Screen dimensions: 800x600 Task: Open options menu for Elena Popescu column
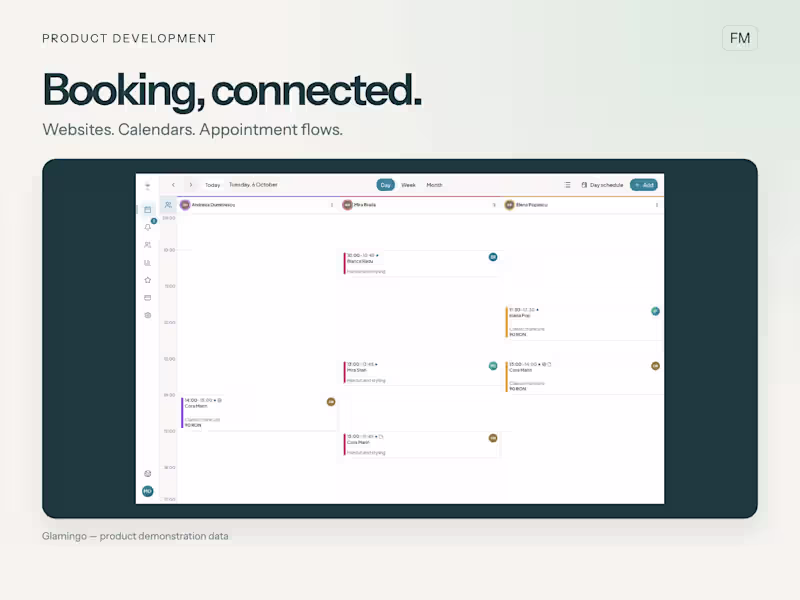point(657,205)
